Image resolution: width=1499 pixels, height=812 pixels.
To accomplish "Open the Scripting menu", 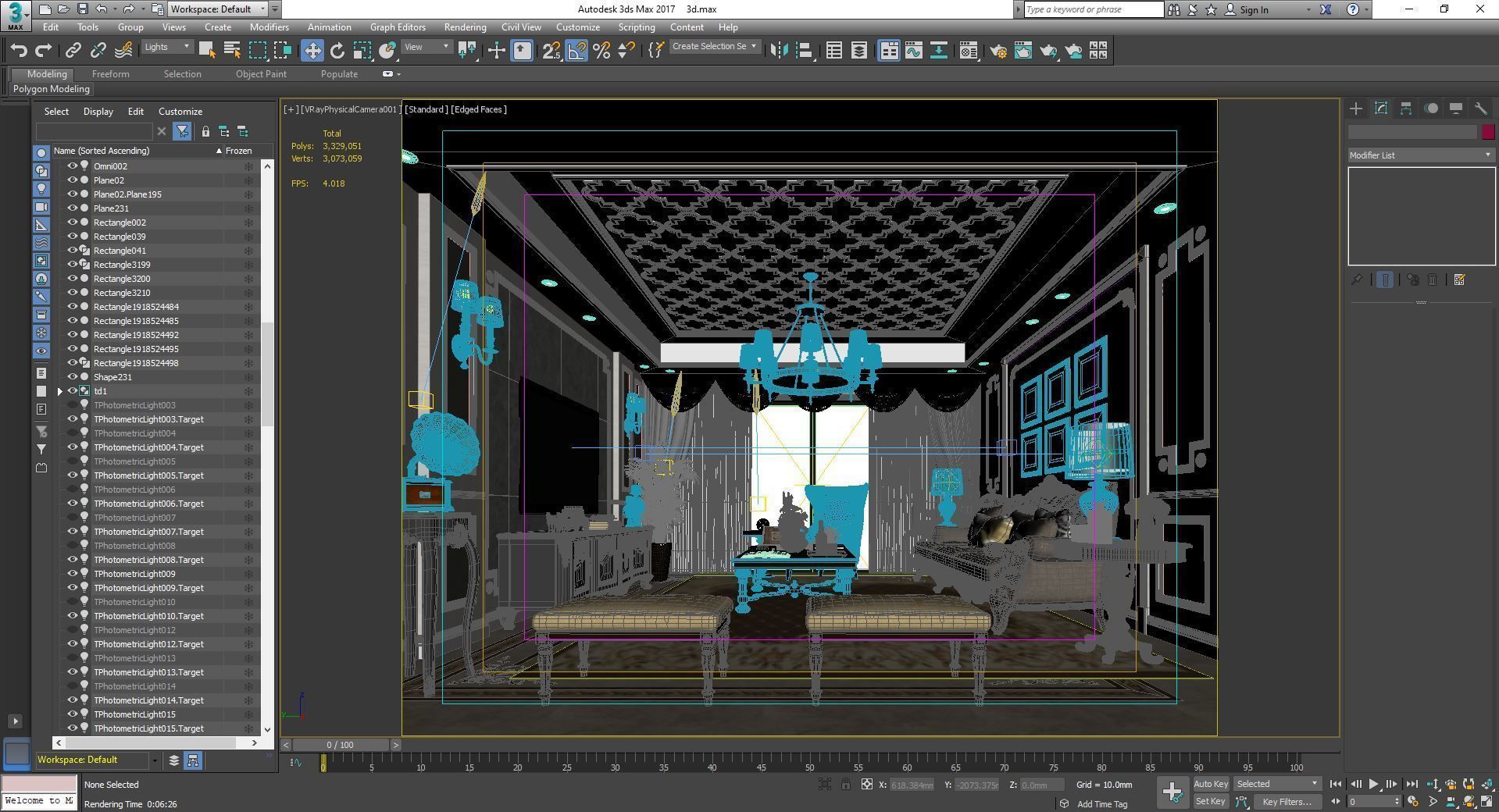I will pos(637,27).
